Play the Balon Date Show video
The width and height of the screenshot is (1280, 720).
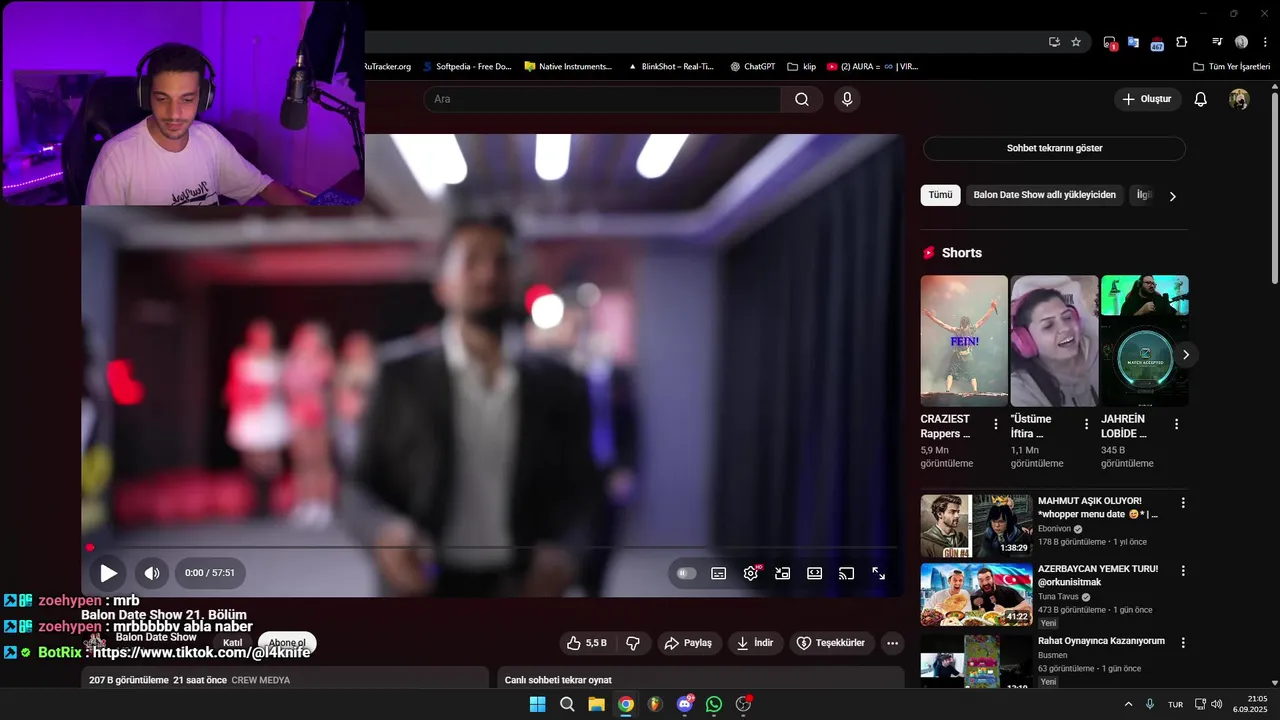coord(108,573)
